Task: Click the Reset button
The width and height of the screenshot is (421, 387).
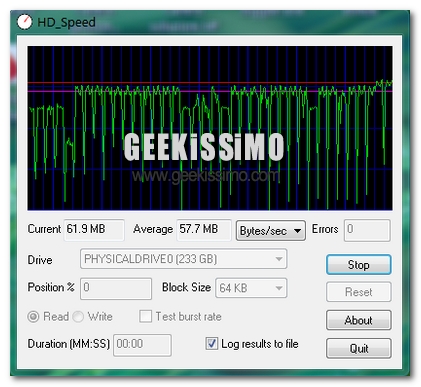Action: coord(358,292)
